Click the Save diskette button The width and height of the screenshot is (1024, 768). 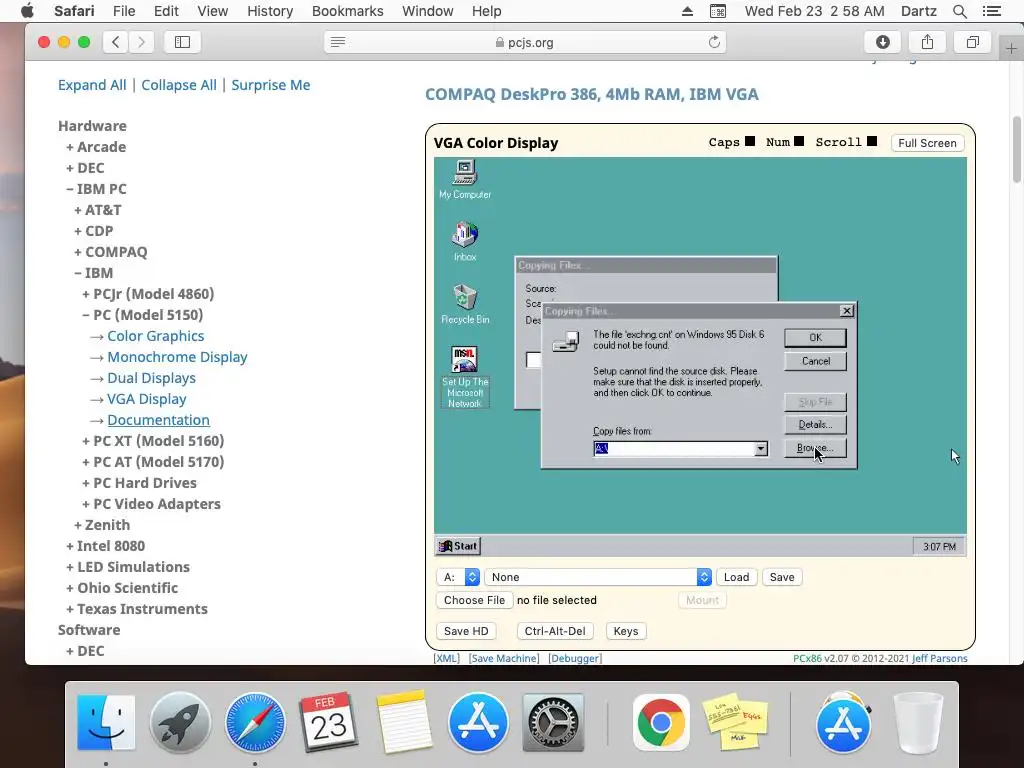click(x=782, y=577)
